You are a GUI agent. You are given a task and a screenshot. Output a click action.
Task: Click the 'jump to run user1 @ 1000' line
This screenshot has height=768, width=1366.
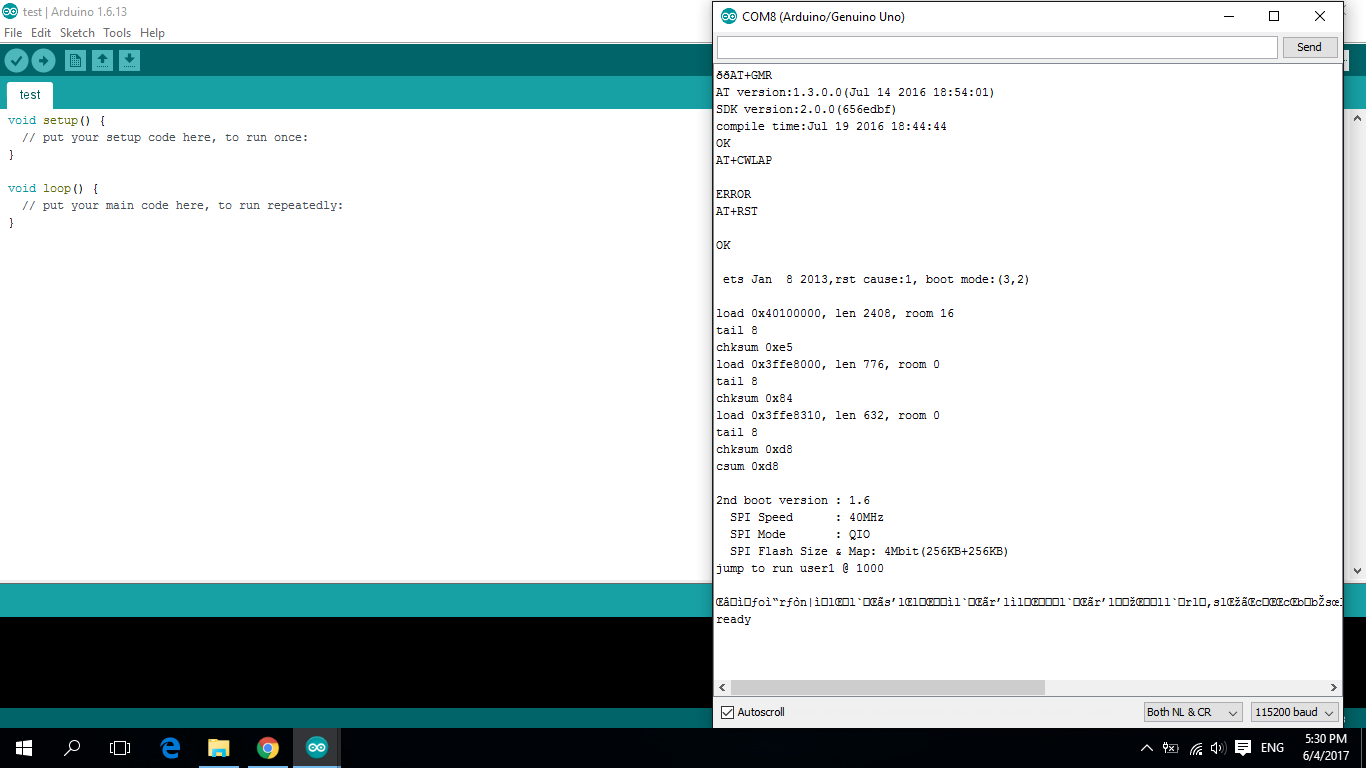click(800, 568)
